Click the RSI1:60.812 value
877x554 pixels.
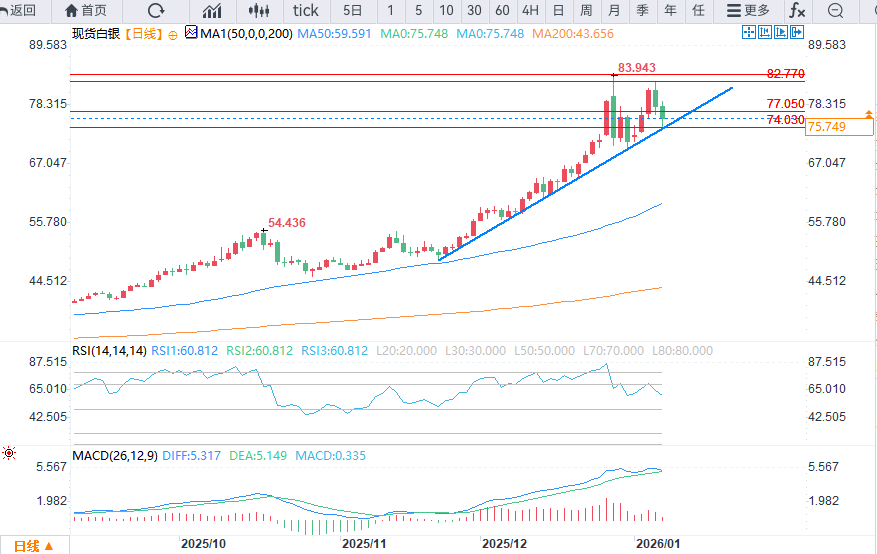(x=185, y=351)
